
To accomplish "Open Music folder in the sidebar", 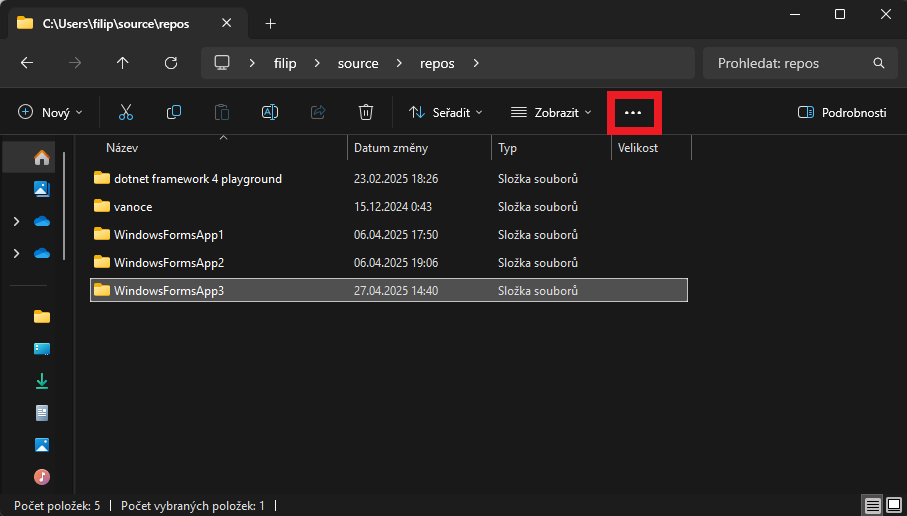I will pyautogui.click(x=41, y=476).
